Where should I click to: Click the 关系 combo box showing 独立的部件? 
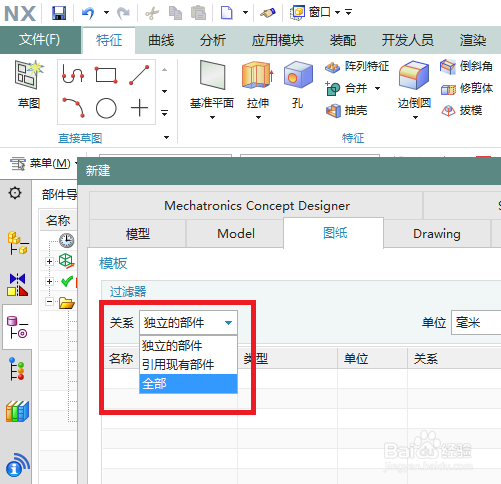[188, 323]
